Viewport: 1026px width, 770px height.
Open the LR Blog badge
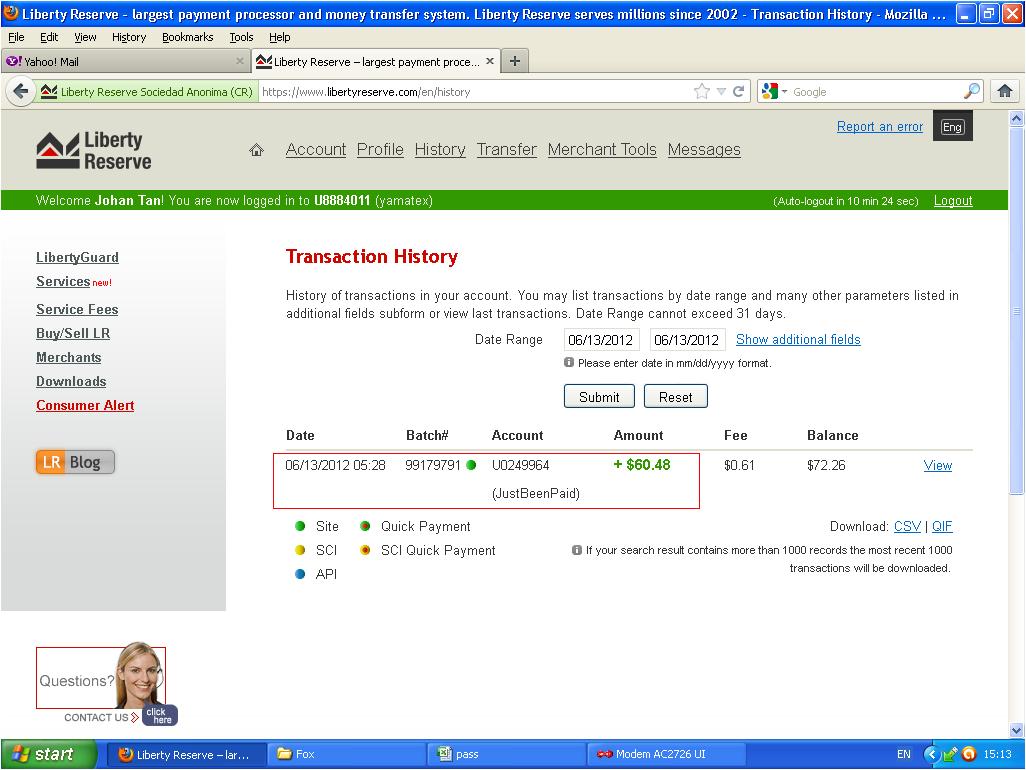coord(75,462)
